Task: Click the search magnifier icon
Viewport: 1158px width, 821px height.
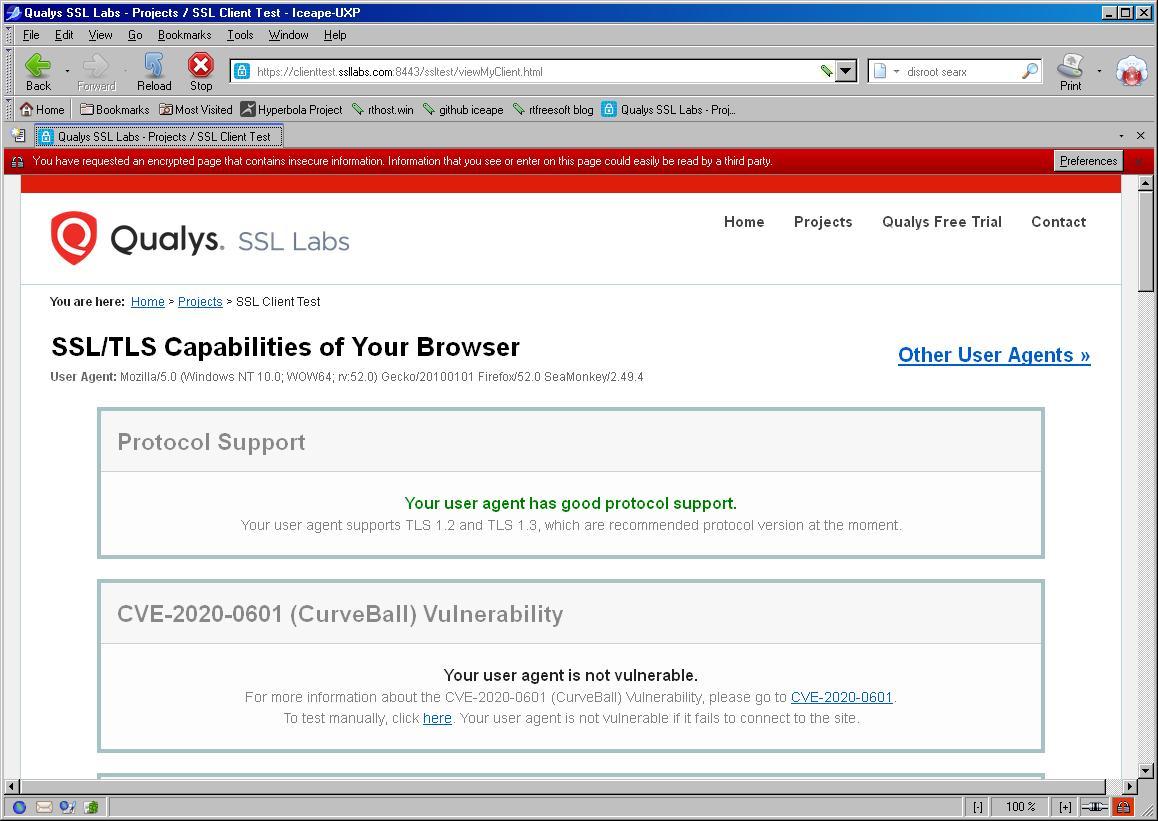Action: [1029, 72]
